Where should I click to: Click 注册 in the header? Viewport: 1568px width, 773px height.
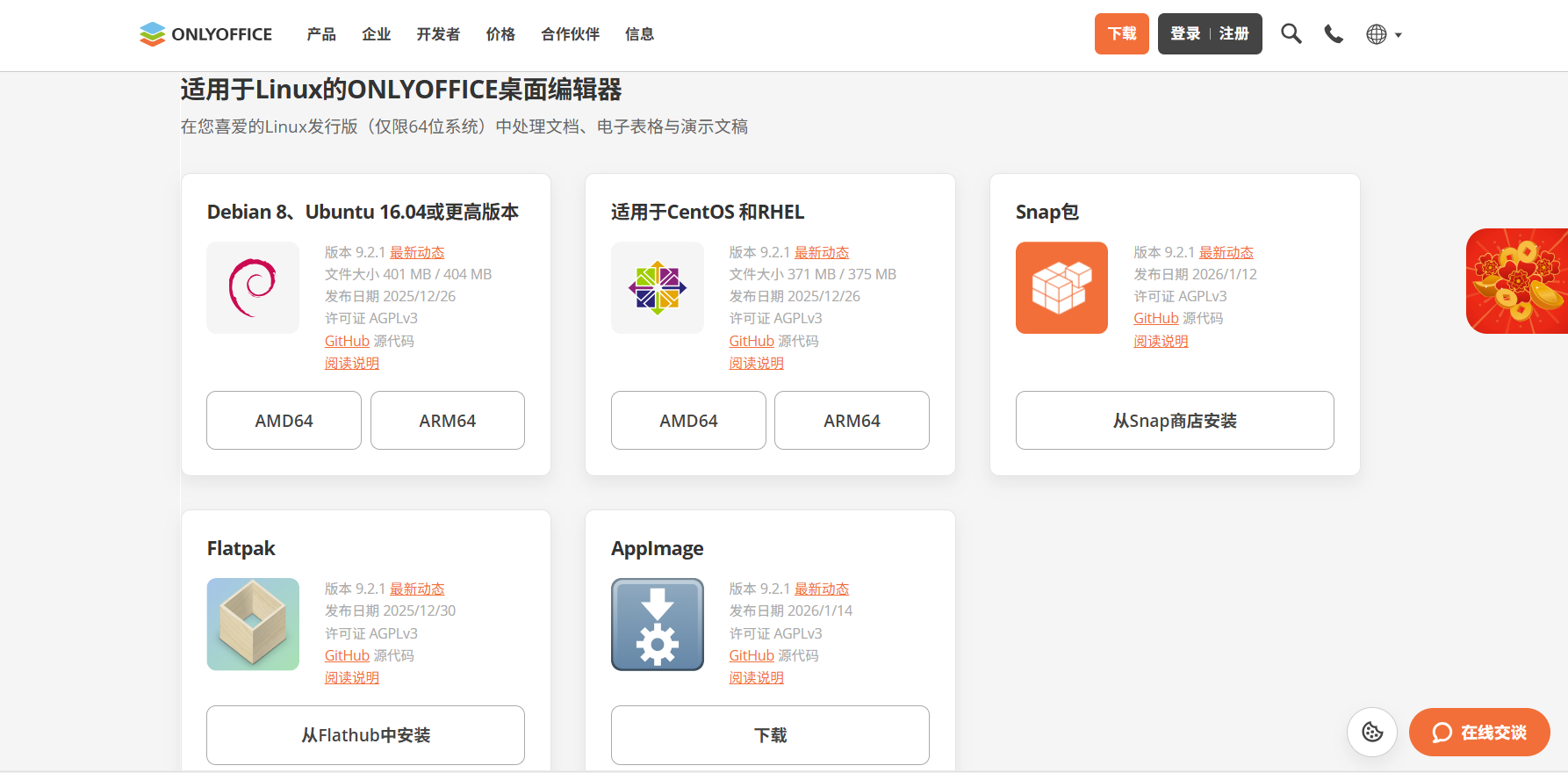pos(1234,34)
